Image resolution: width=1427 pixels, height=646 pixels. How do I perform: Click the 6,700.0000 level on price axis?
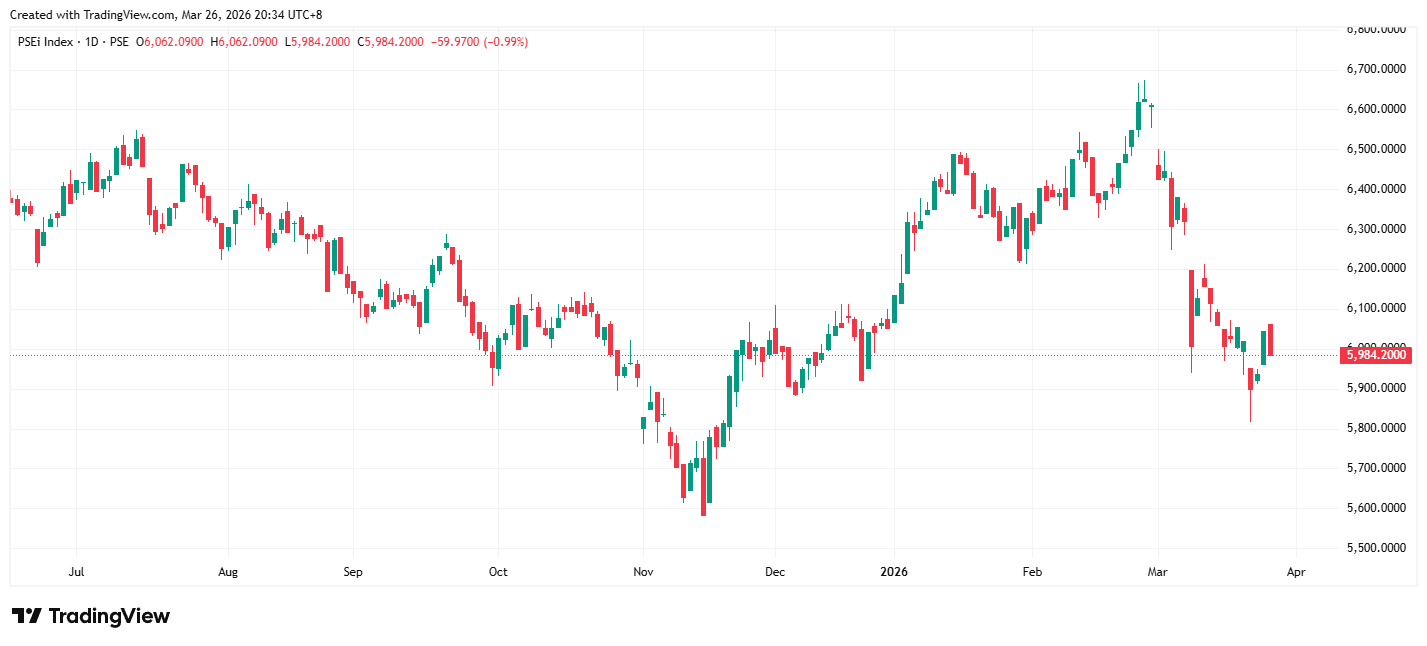(x=1376, y=69)
